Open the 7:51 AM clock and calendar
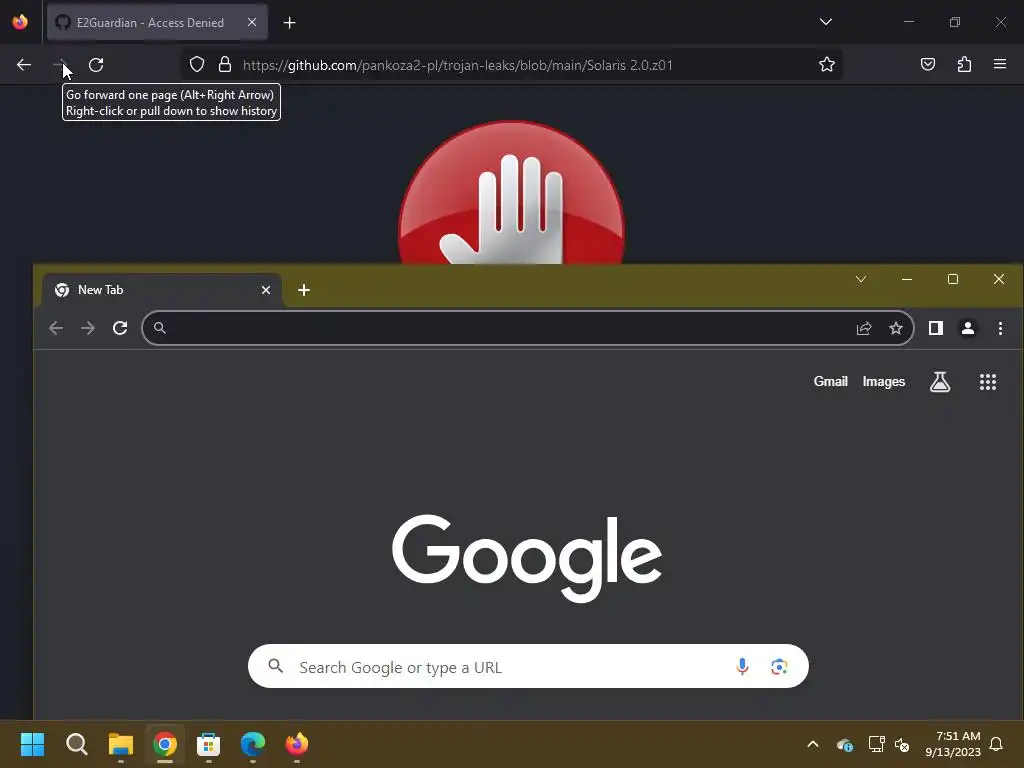Screen dimensions: 1024x768 click(x=953, y=744)
